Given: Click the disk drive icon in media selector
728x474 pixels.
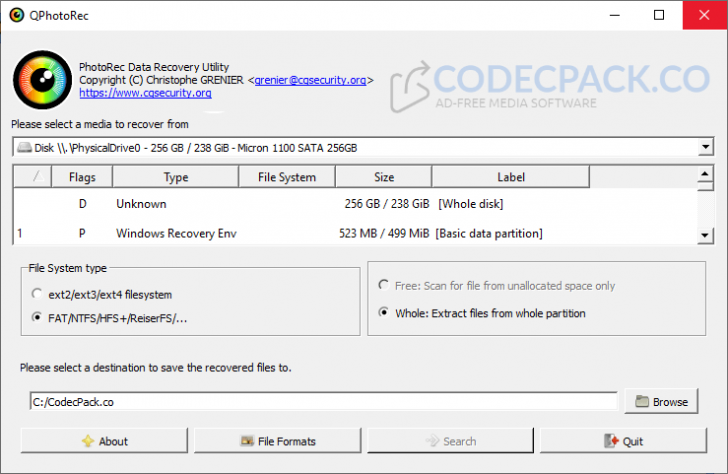Looking at the screenshot, I should 24,148.
